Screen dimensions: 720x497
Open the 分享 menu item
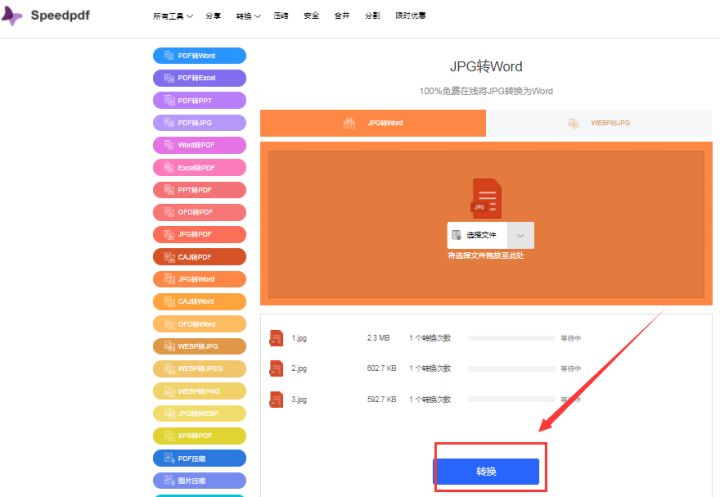(213, 16)
